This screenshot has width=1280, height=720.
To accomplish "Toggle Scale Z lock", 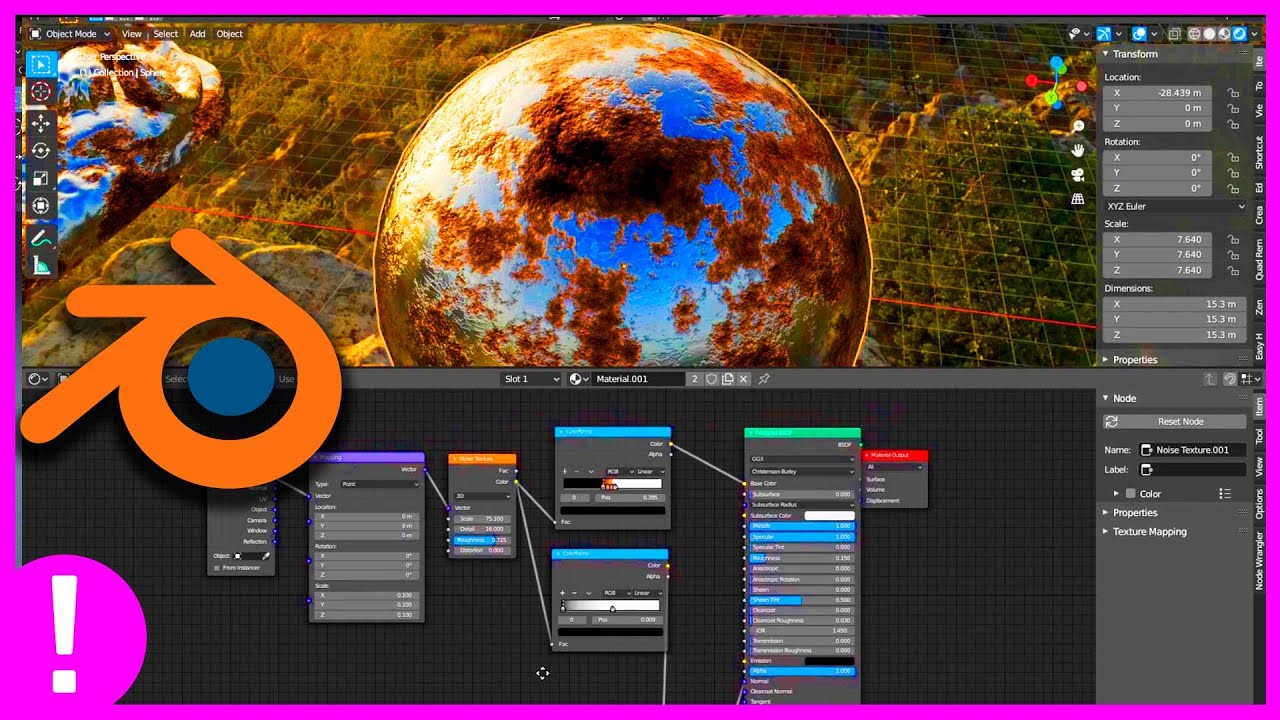I will [1232, 271].
